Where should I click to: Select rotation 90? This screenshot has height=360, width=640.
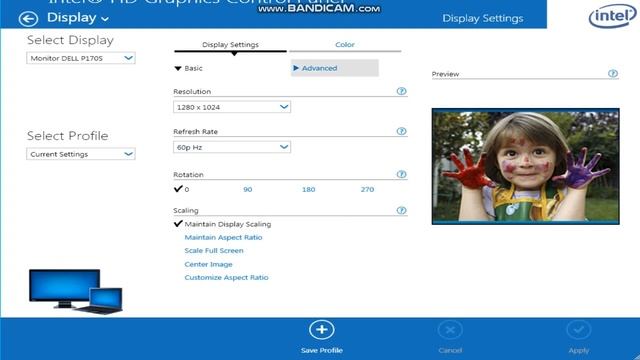coord(248,189)
